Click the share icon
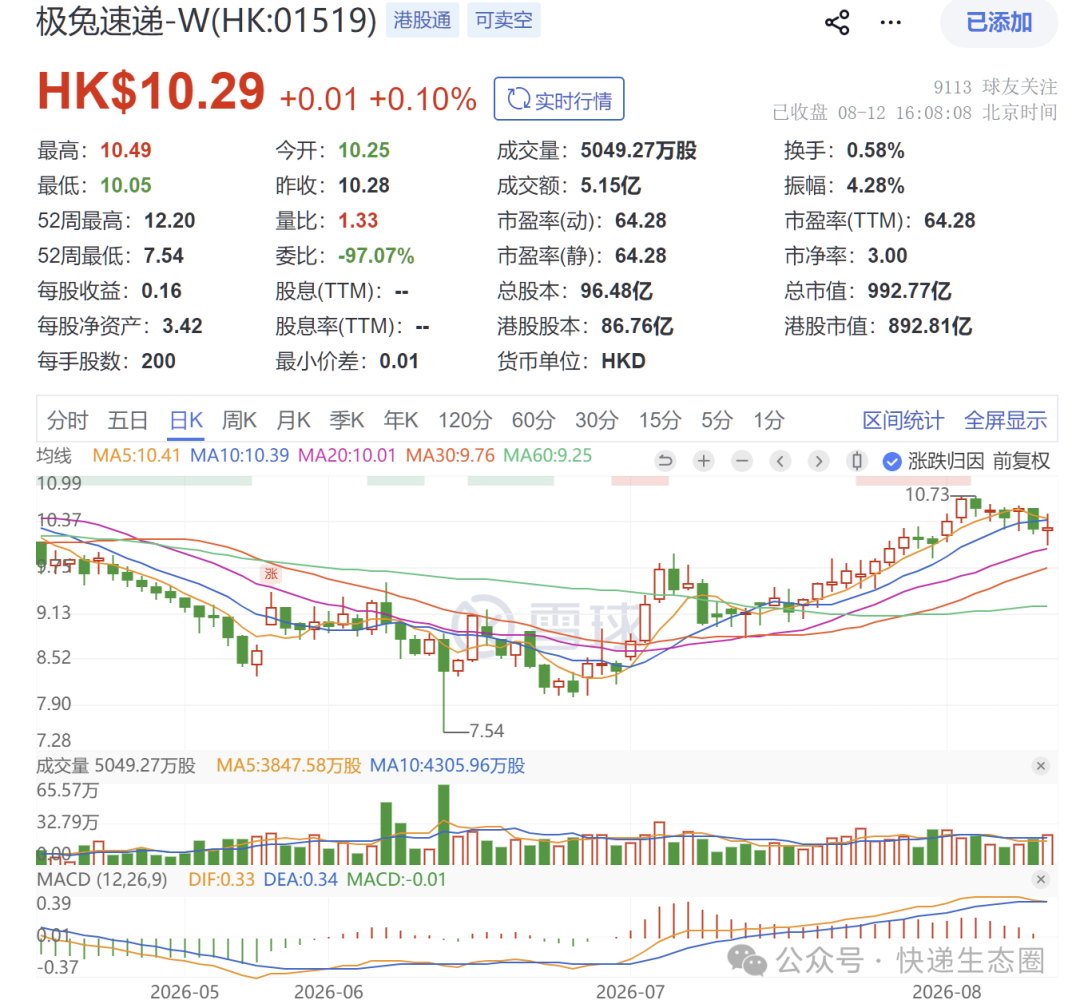Screen dimensions: 1080x1004 837,23
